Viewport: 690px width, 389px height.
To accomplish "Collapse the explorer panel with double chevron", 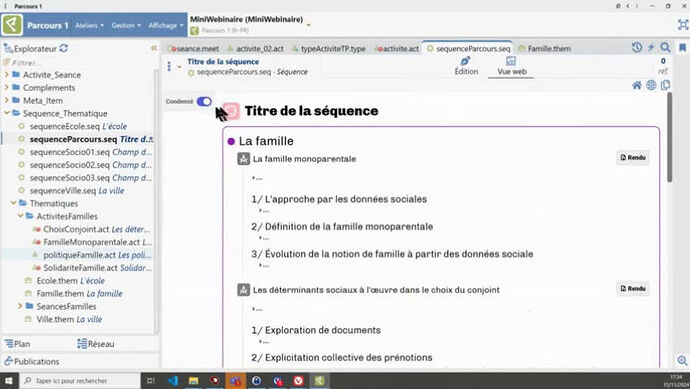I will (154, 48).
